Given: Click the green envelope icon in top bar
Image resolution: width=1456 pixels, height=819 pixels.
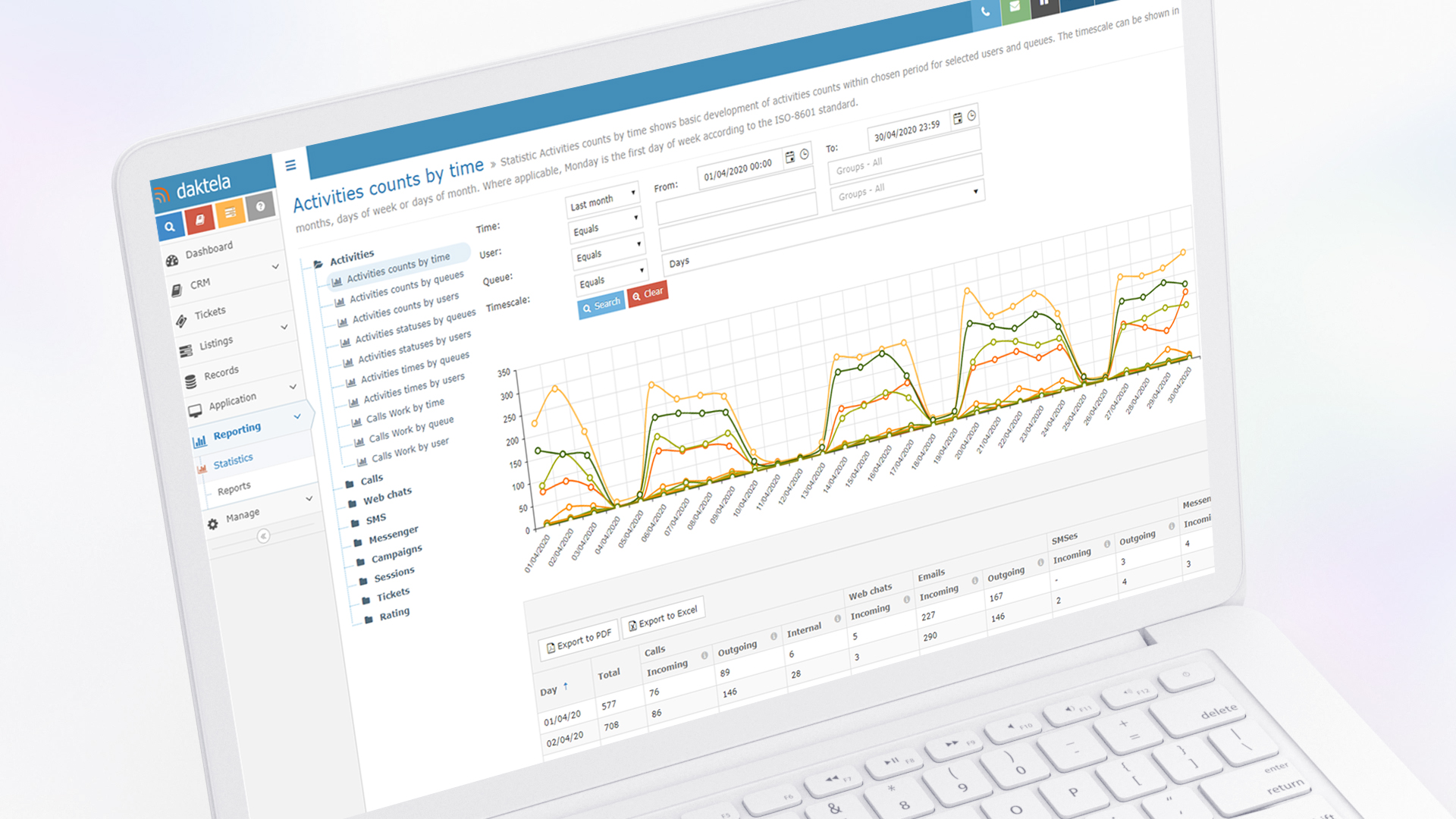Looking at the screenshot, I should (x=1015, y=7).
